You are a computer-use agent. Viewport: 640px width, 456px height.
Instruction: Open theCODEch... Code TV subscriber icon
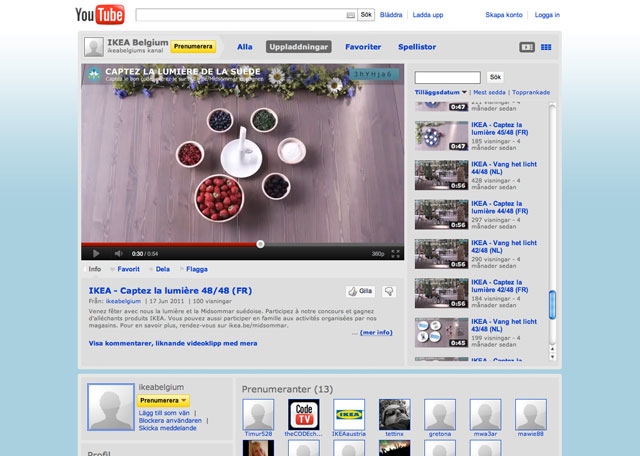click(304, 415)
